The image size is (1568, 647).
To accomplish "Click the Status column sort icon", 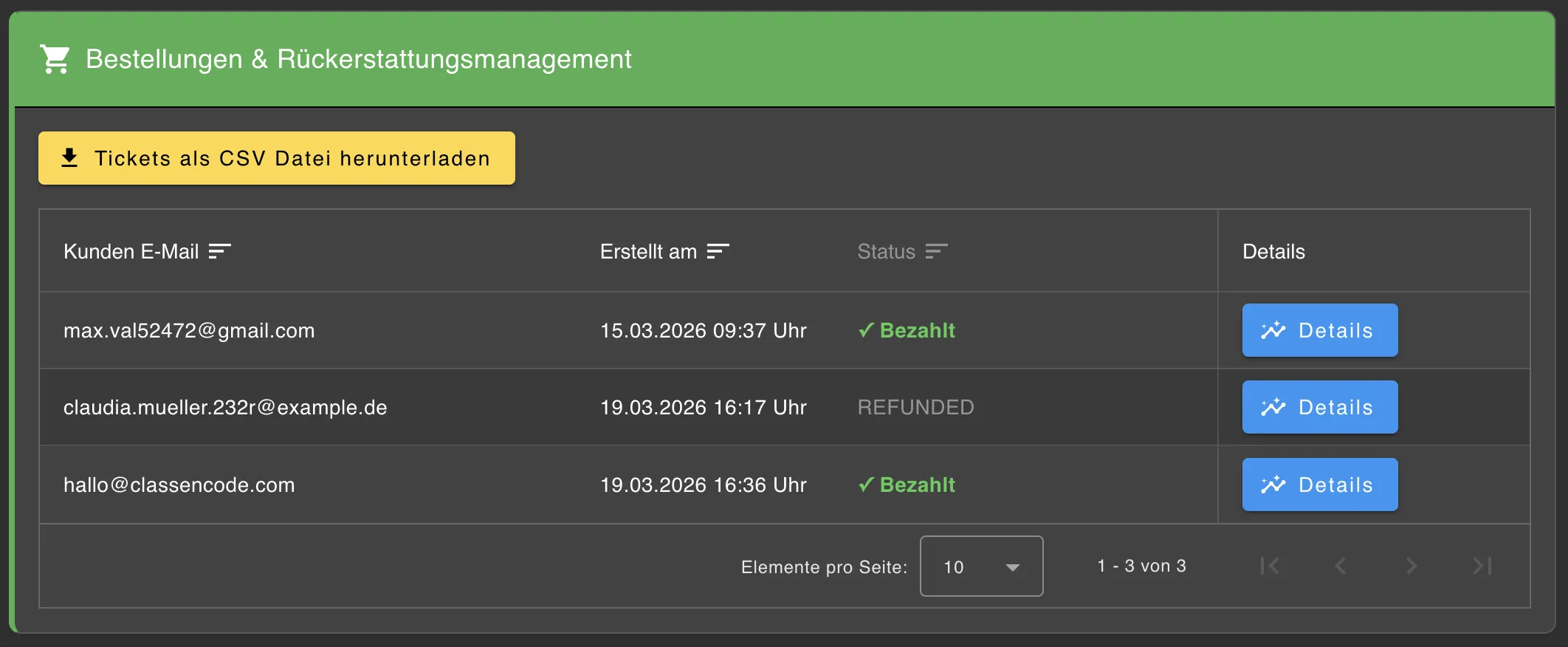I will (936, 252).
